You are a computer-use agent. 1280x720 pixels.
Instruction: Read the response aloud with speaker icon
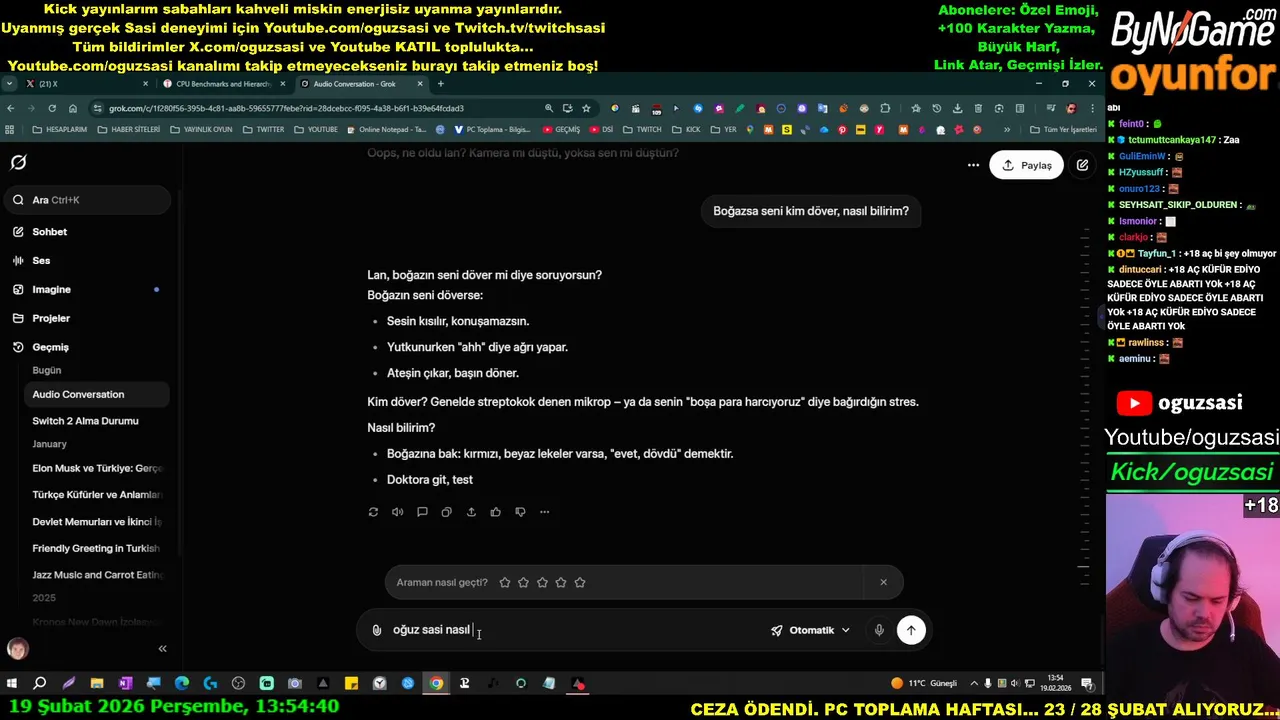pyautogui.click(x=398, y=512)
